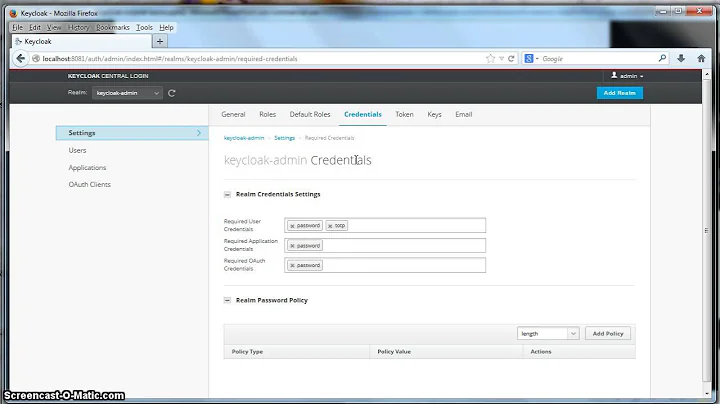Remove password tag from Required OAuth Credentials
The height and width of the screenshot is (404, 720).
click(x=292, y=265)
